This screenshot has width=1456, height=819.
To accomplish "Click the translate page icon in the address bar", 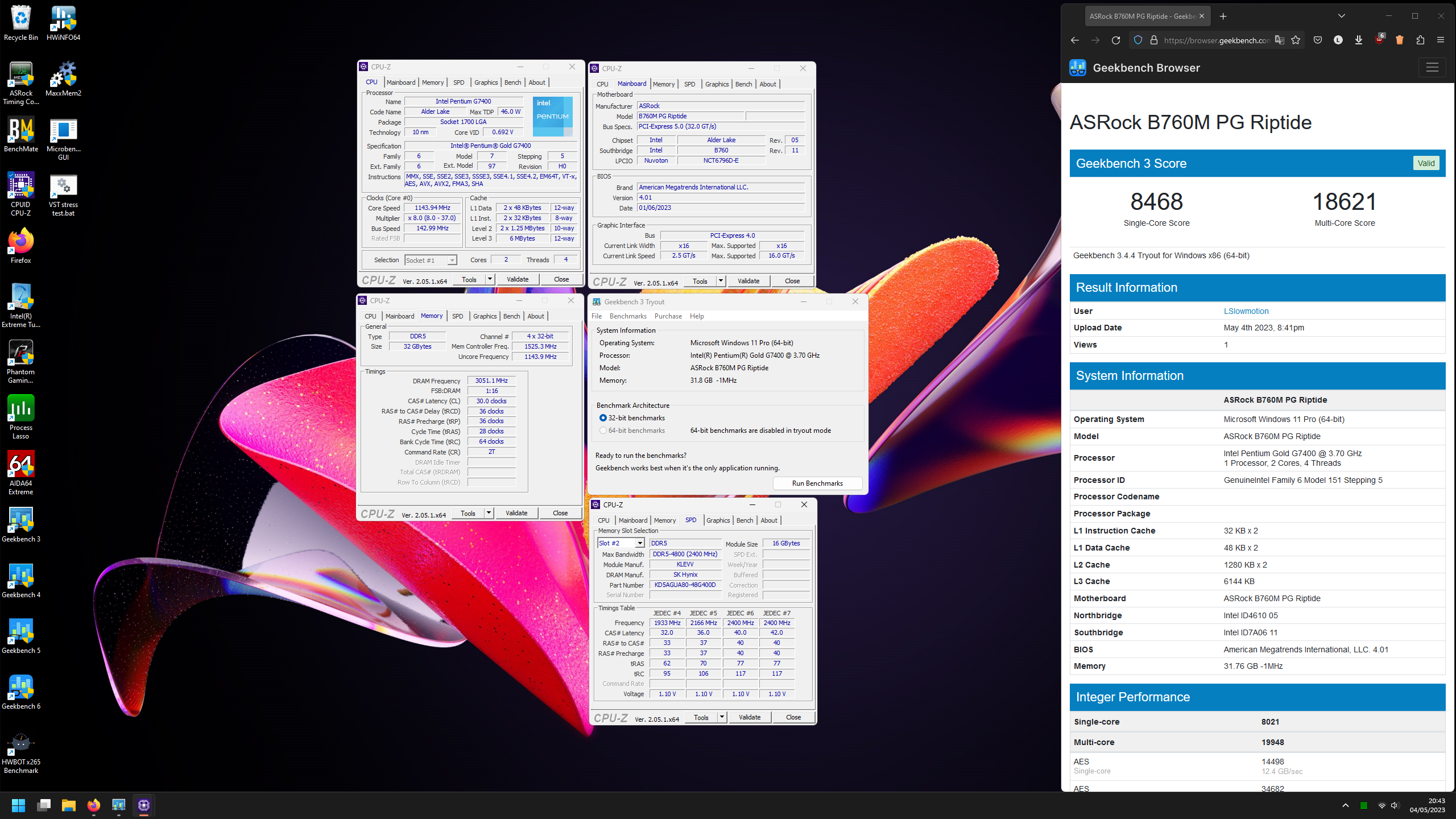I will pos(1279,40).
